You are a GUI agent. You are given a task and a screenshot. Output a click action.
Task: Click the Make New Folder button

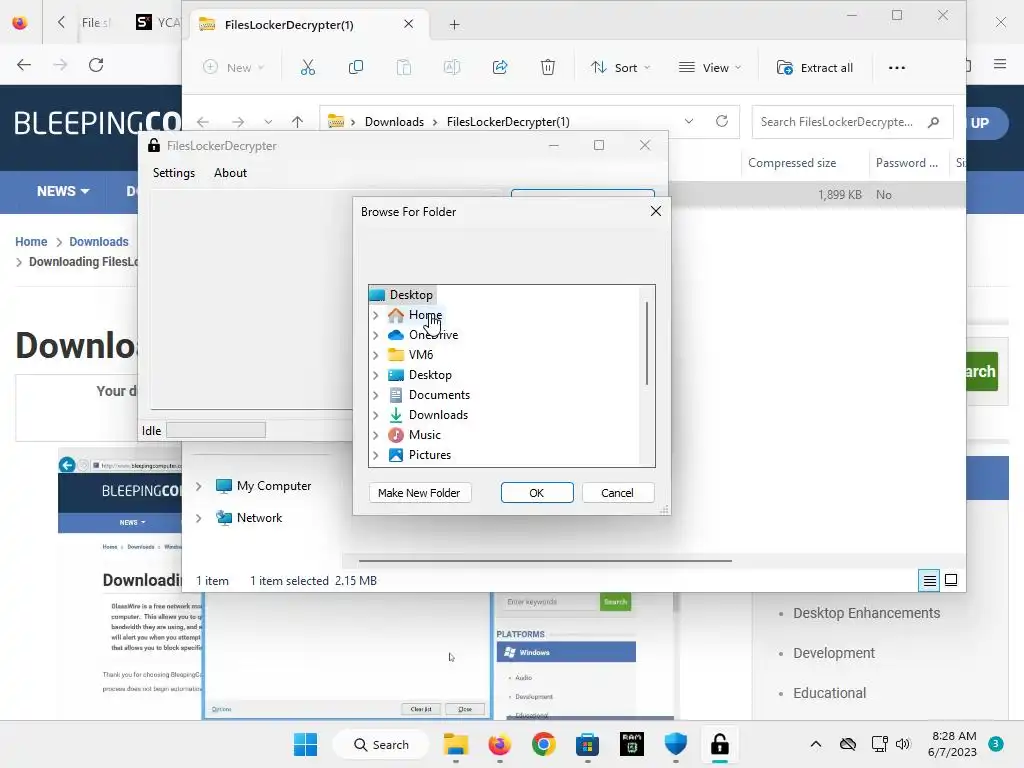tap(419, 493)
